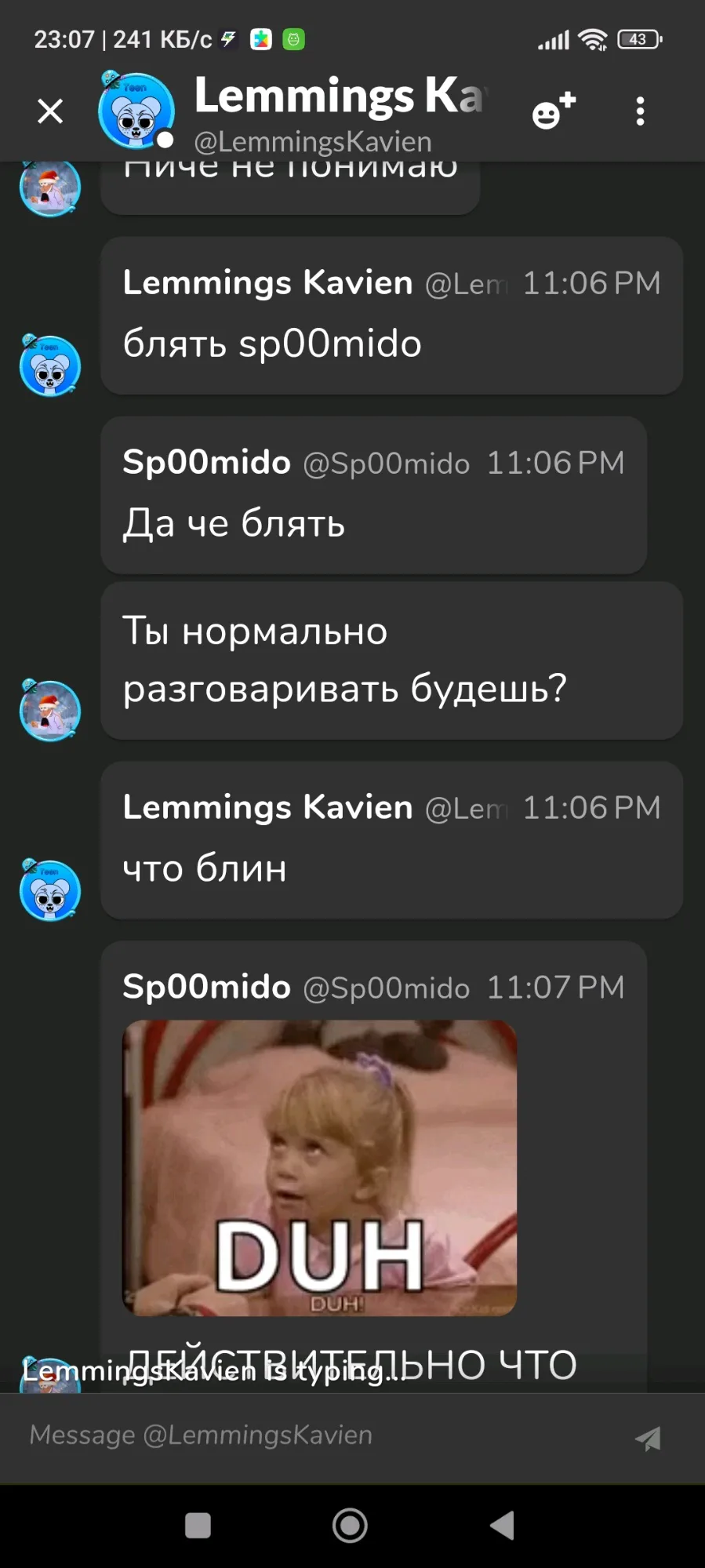Tap the send paper-plane icon
Image resolution: width=705 pixels, height=1568 pixels.
click(x=648, y=1438)
